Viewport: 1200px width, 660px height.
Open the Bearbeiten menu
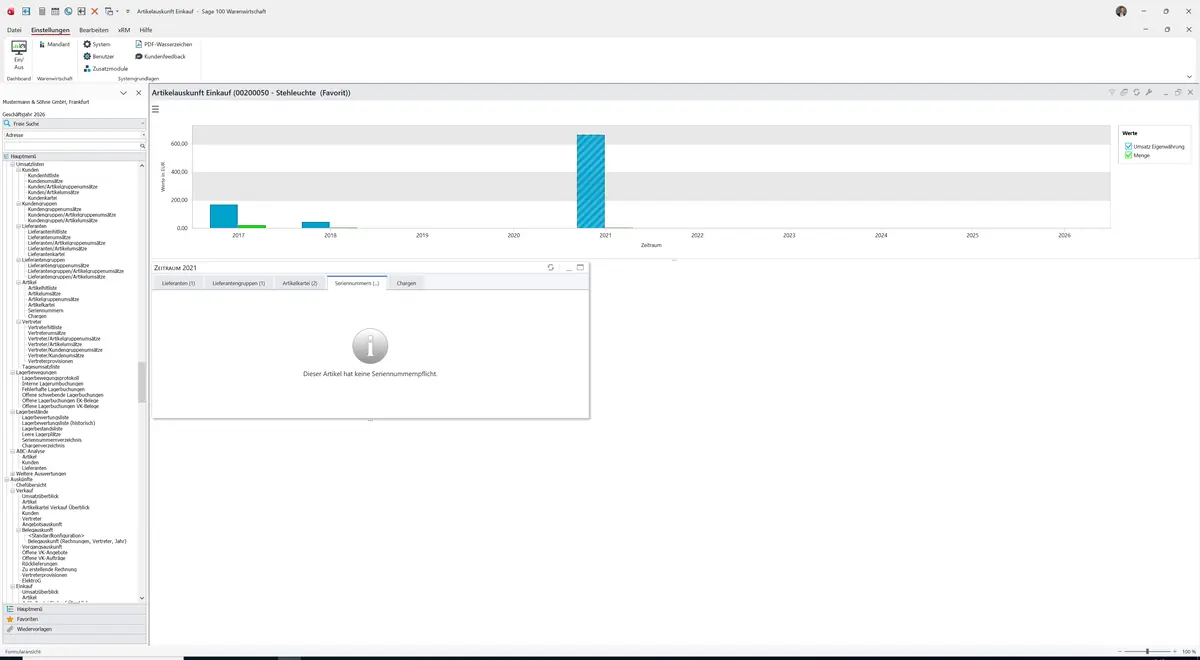(94, 30)
